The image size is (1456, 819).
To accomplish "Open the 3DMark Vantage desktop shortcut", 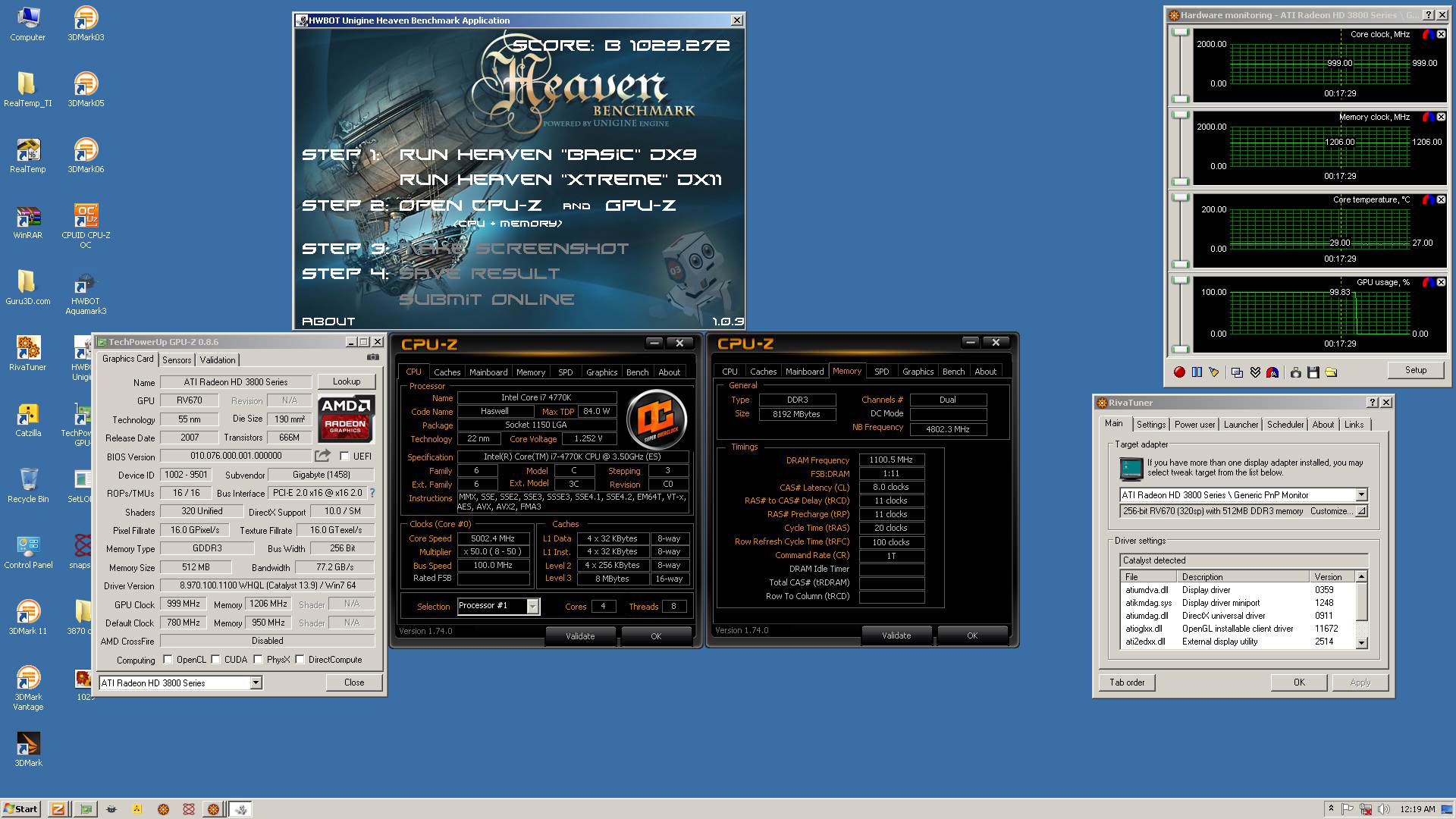I will tap(27, 688).
